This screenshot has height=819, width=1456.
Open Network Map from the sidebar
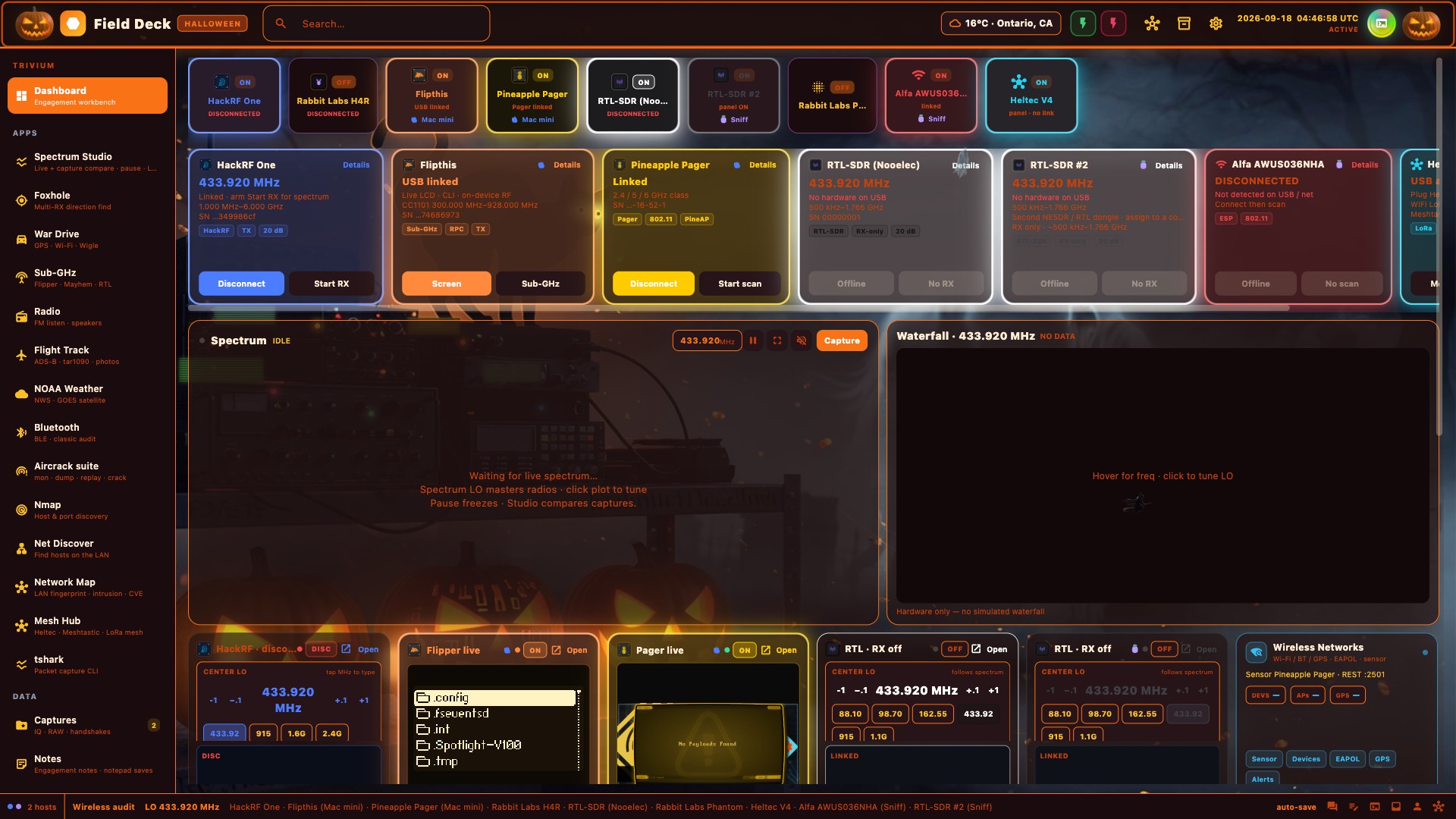pyautogui.click(x=87, y=587)
